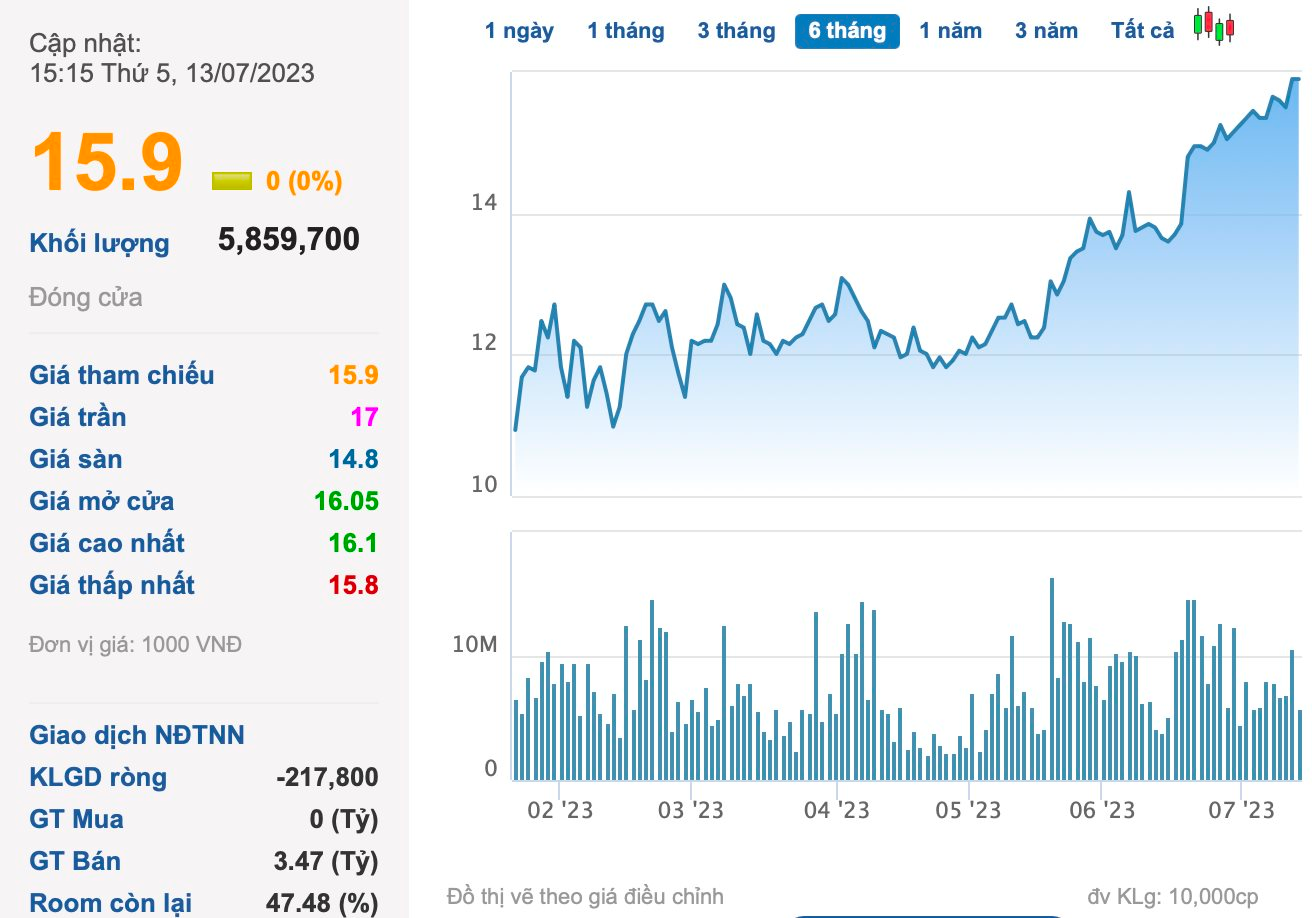Viewport: 1312px width, 918px height.
Task: Click the volume value 5,859,700
Action: [x=289, y=239]
